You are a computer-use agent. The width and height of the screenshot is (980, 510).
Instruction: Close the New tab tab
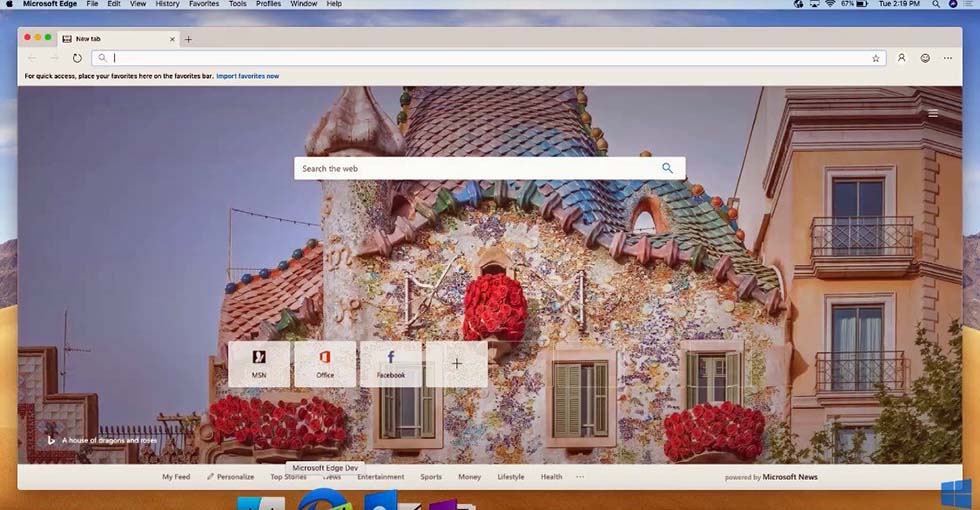point(172,39)
